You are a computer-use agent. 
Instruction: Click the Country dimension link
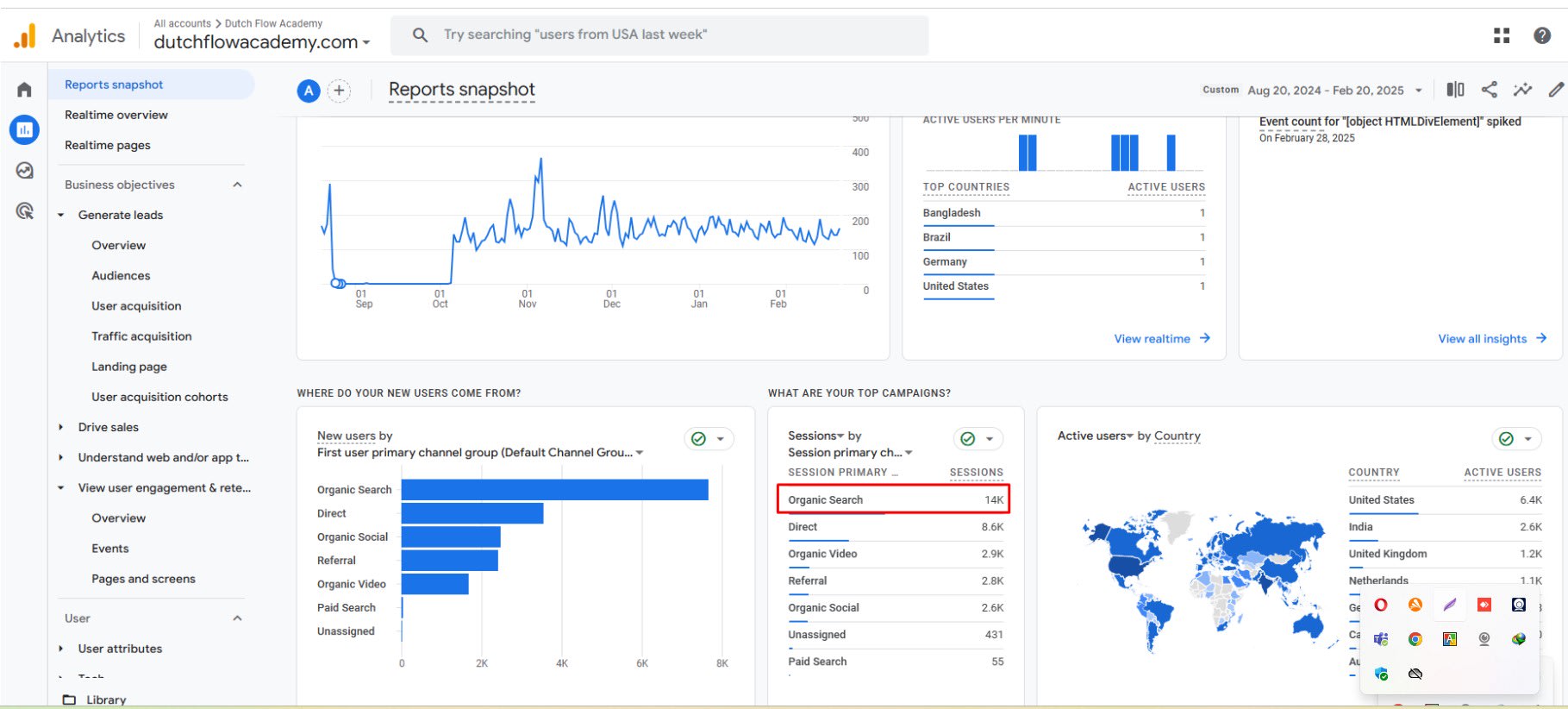[1177, 436]
